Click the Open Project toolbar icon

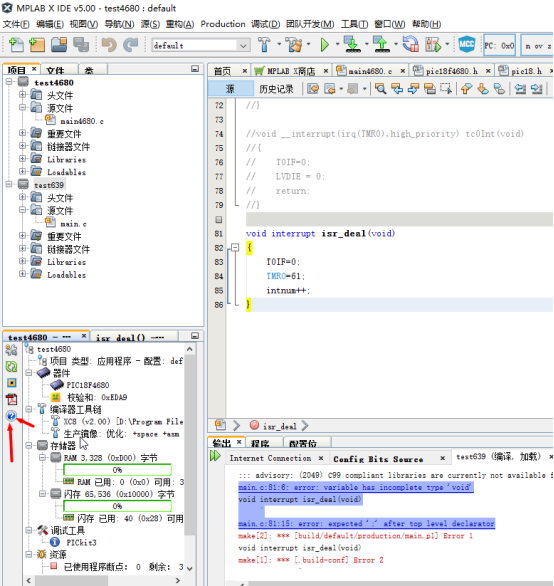(x=59, y=45)
